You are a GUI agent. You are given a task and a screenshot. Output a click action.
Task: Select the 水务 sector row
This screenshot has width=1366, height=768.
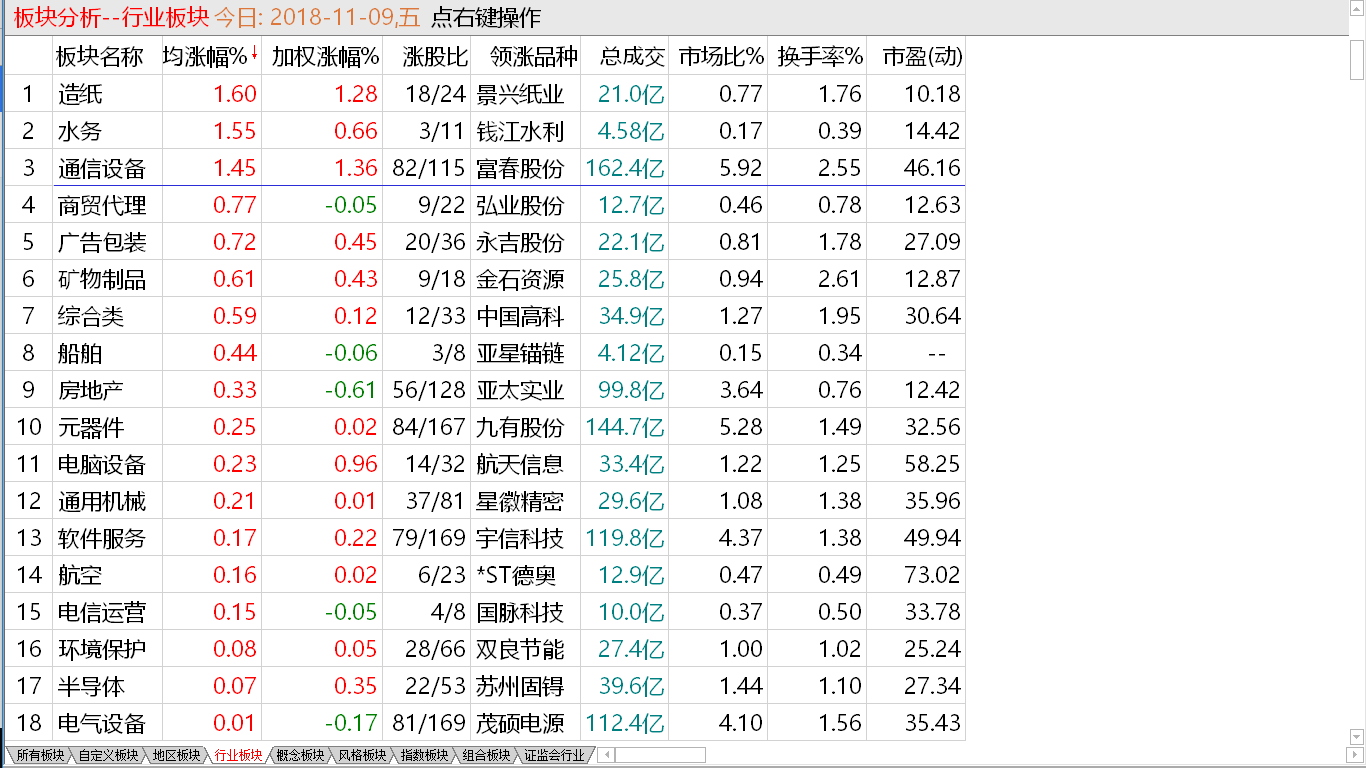[x=485, y=132]
